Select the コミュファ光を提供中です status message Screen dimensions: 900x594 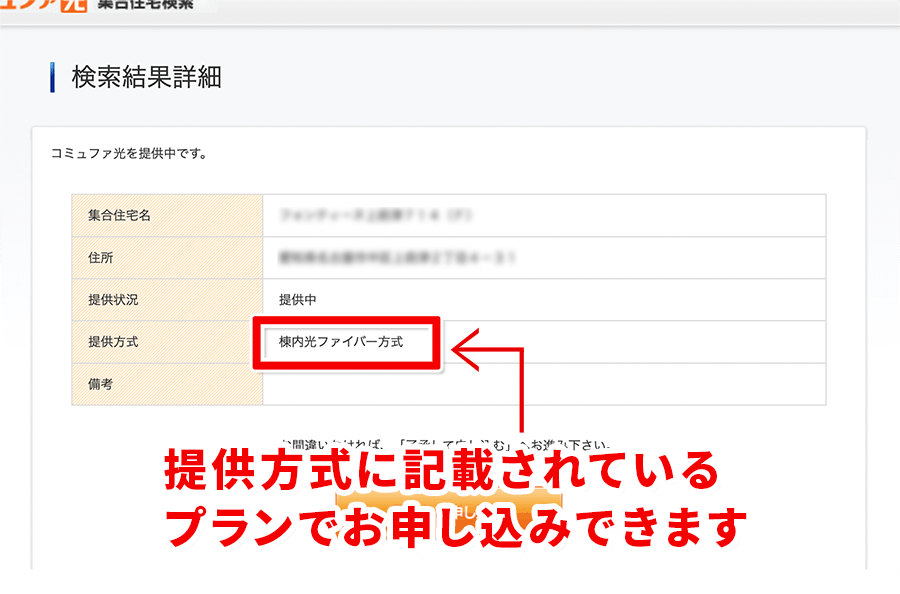[128, 154]
